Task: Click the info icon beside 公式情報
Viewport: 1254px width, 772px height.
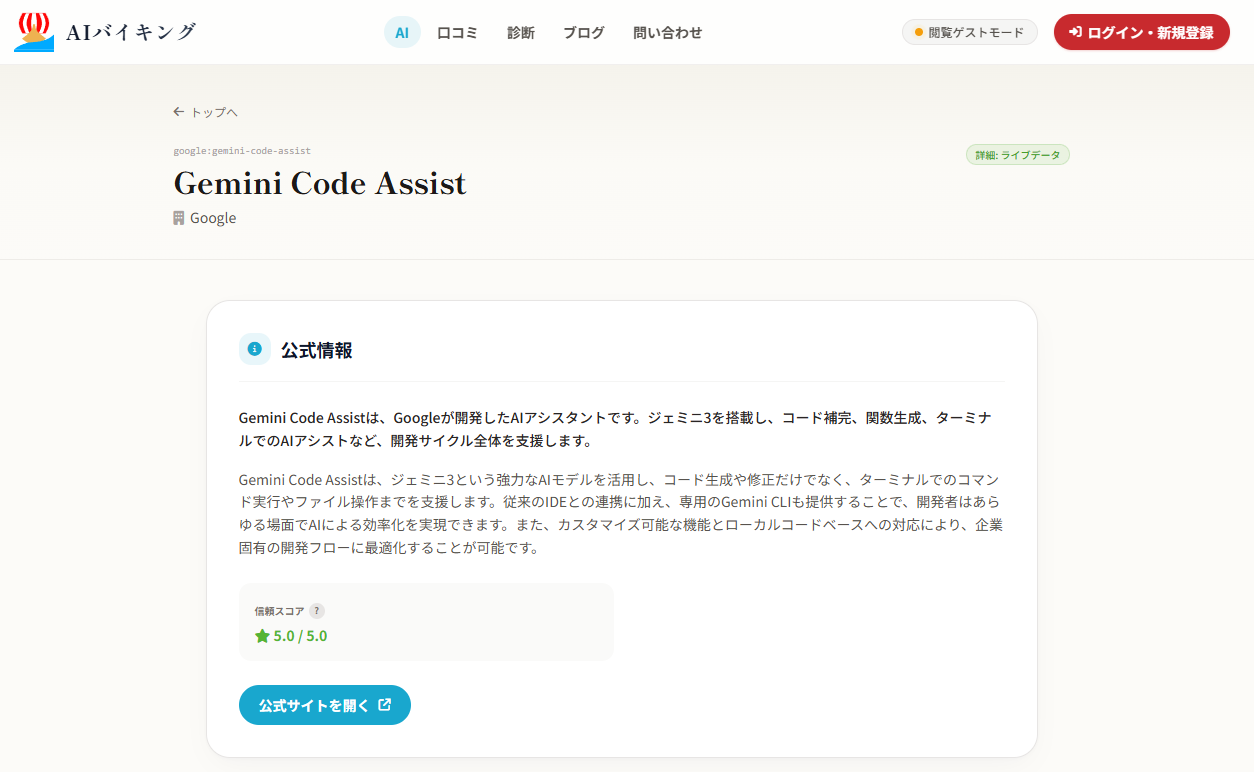Action: 255,349
